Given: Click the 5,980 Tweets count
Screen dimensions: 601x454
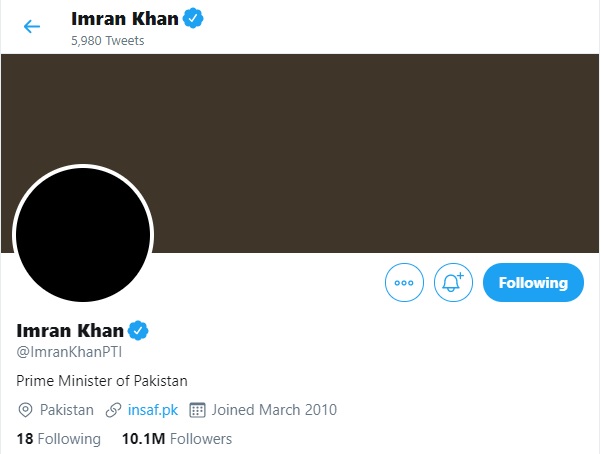Looking at the screenshot, I should (x=107, y=41).
